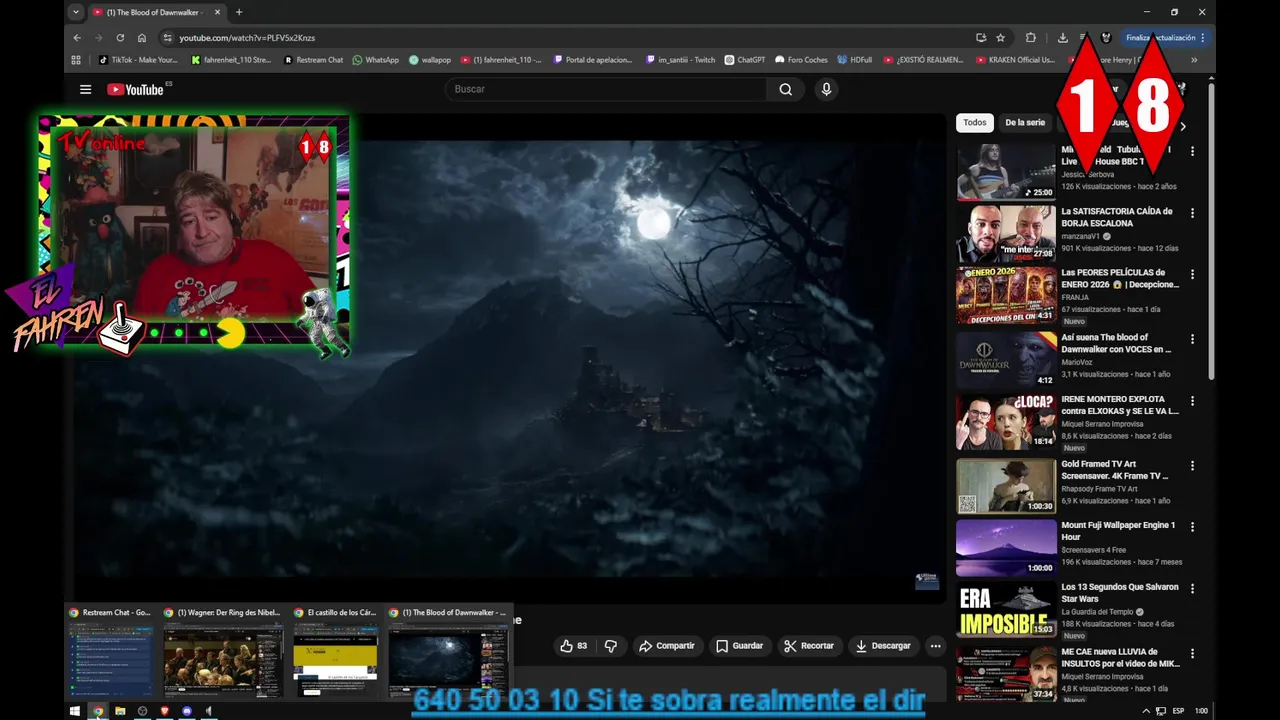Open the im_santiii Twitch bookmark
1280x720 pixels.
(681, 60)
